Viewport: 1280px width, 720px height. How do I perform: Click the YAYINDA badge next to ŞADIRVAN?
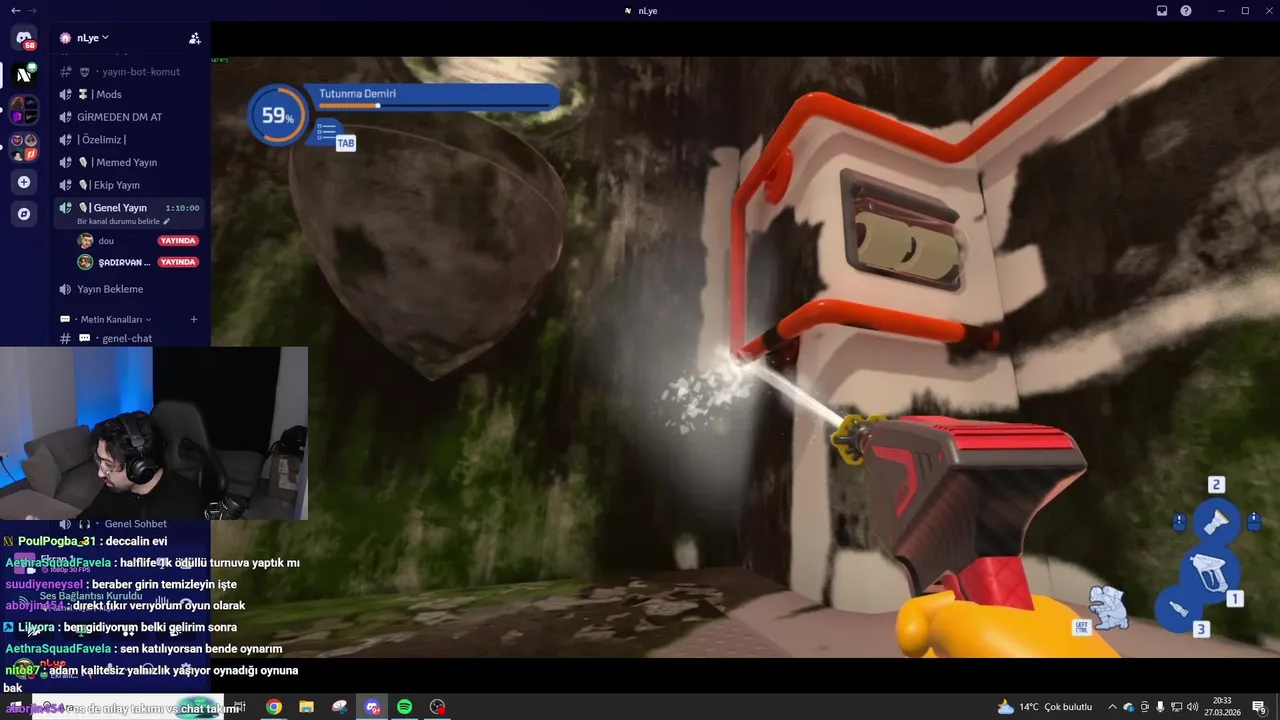click(178, 262)
